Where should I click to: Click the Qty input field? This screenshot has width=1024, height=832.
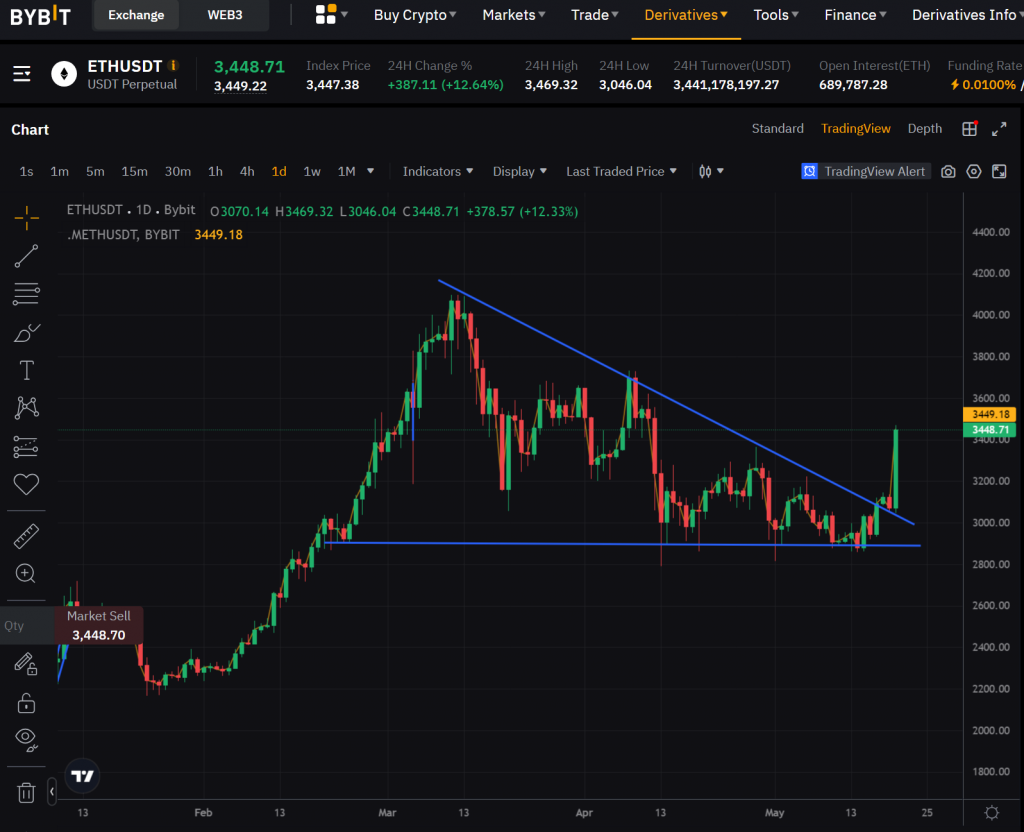point(27,626)
